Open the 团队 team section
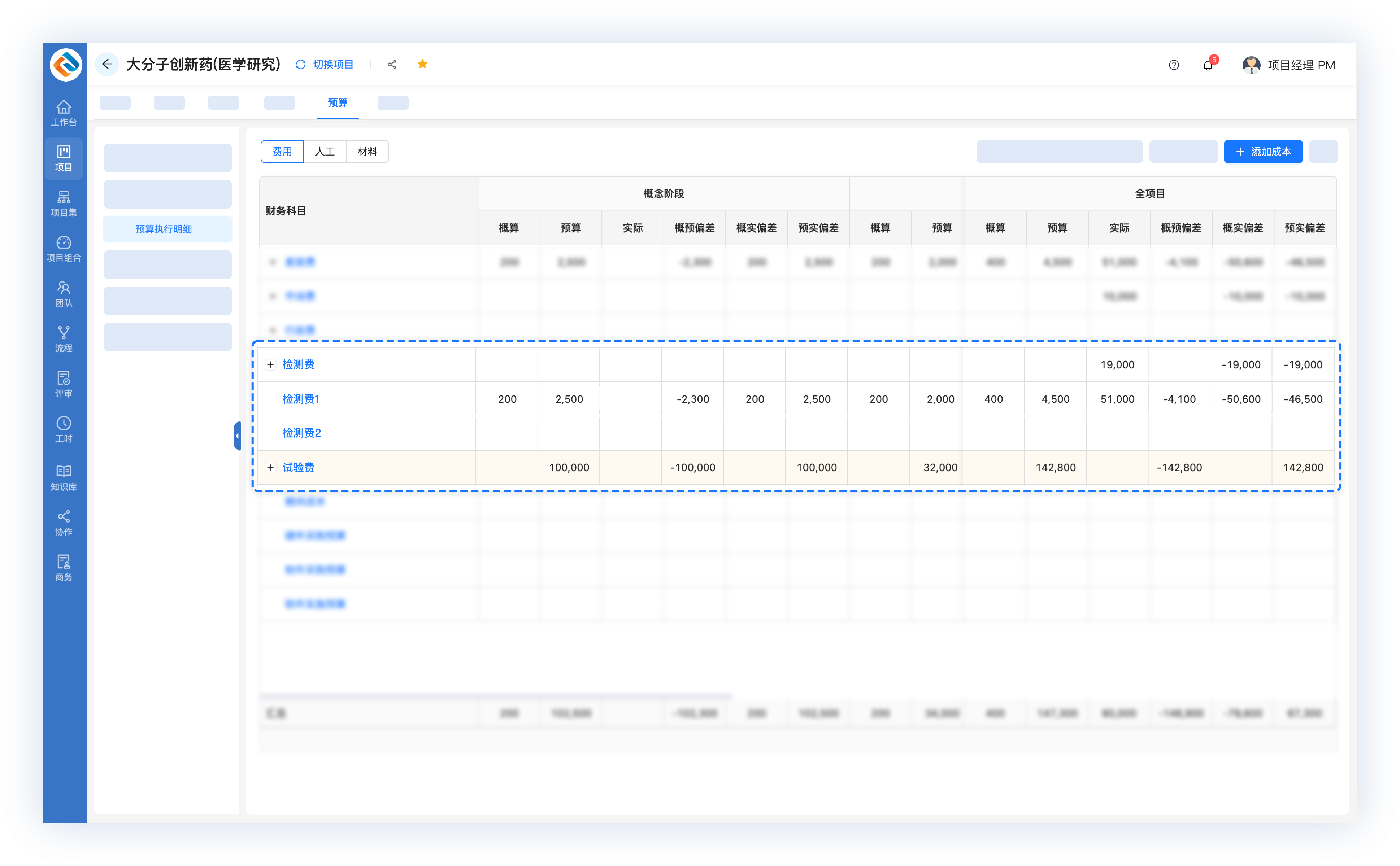This screenshot has width=1400, height=866. [64, 294]
